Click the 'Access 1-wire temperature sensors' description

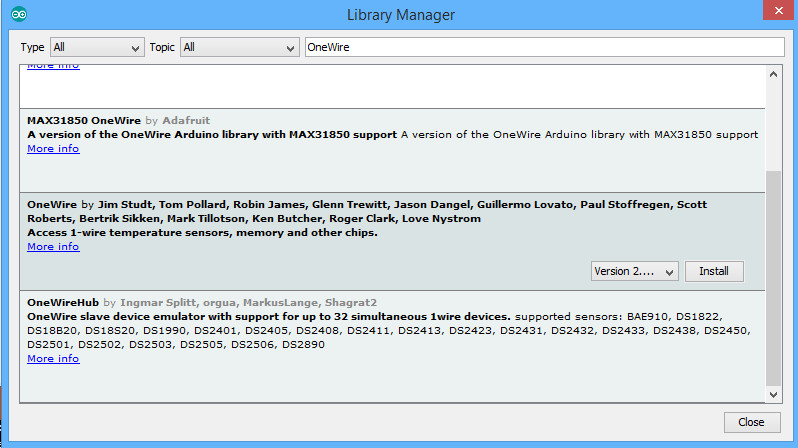click(203, 233)
